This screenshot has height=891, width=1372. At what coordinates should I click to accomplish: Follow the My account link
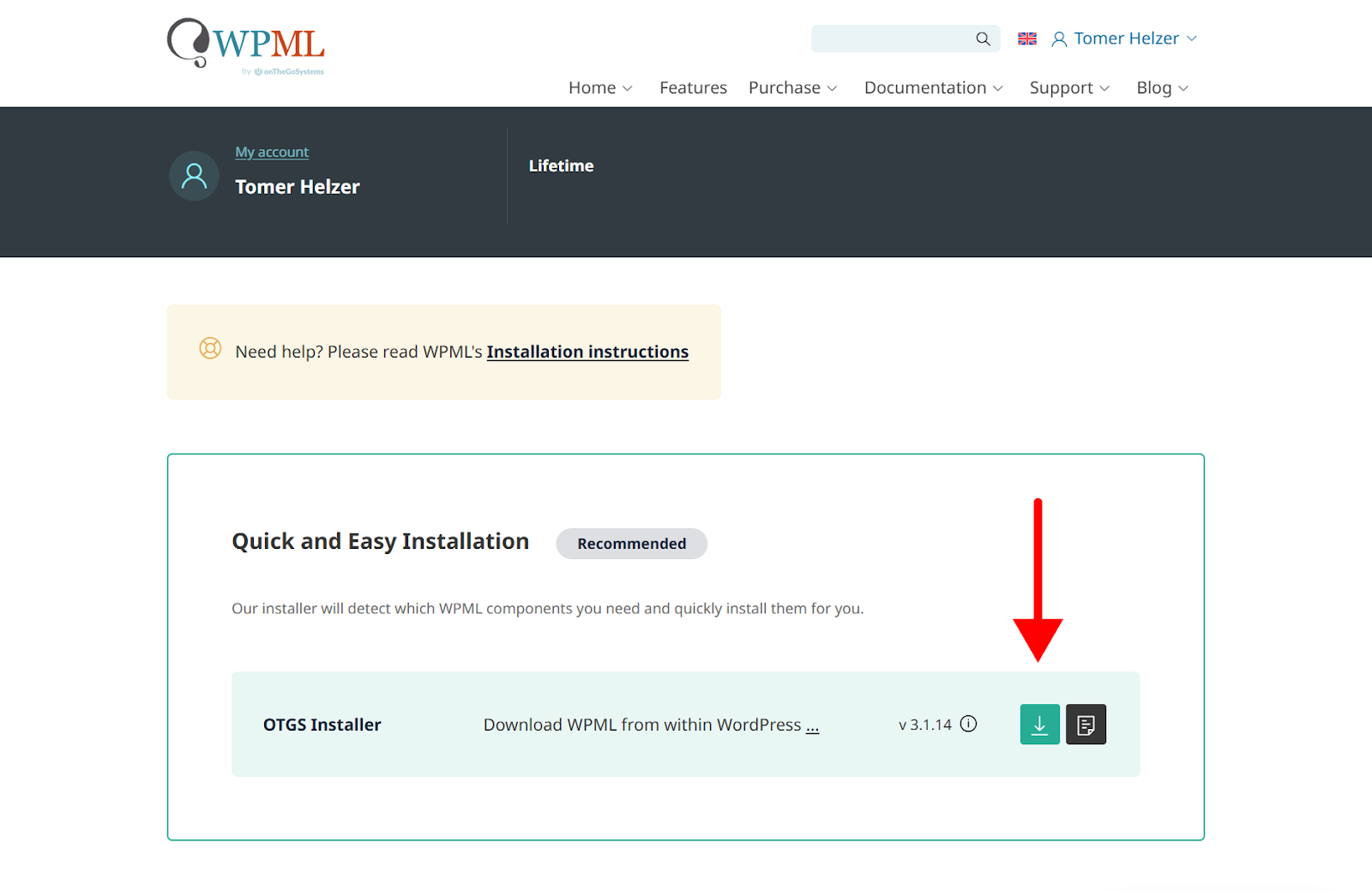[272, 152]
